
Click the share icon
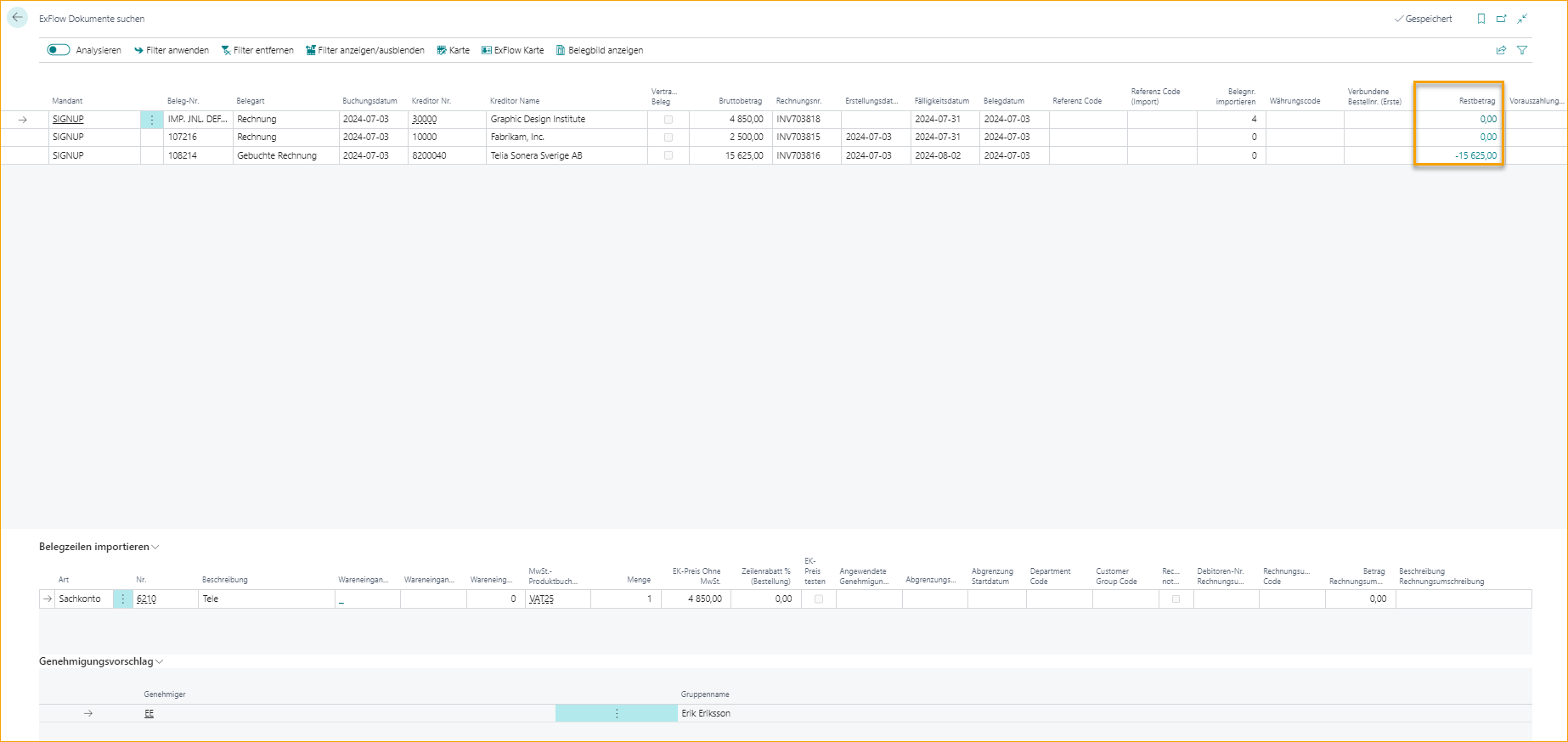point(1501,50)
